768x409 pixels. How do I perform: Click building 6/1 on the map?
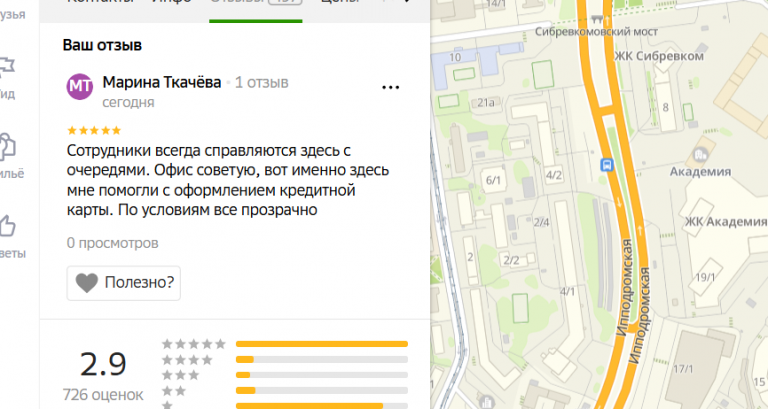tap(493, 180)
